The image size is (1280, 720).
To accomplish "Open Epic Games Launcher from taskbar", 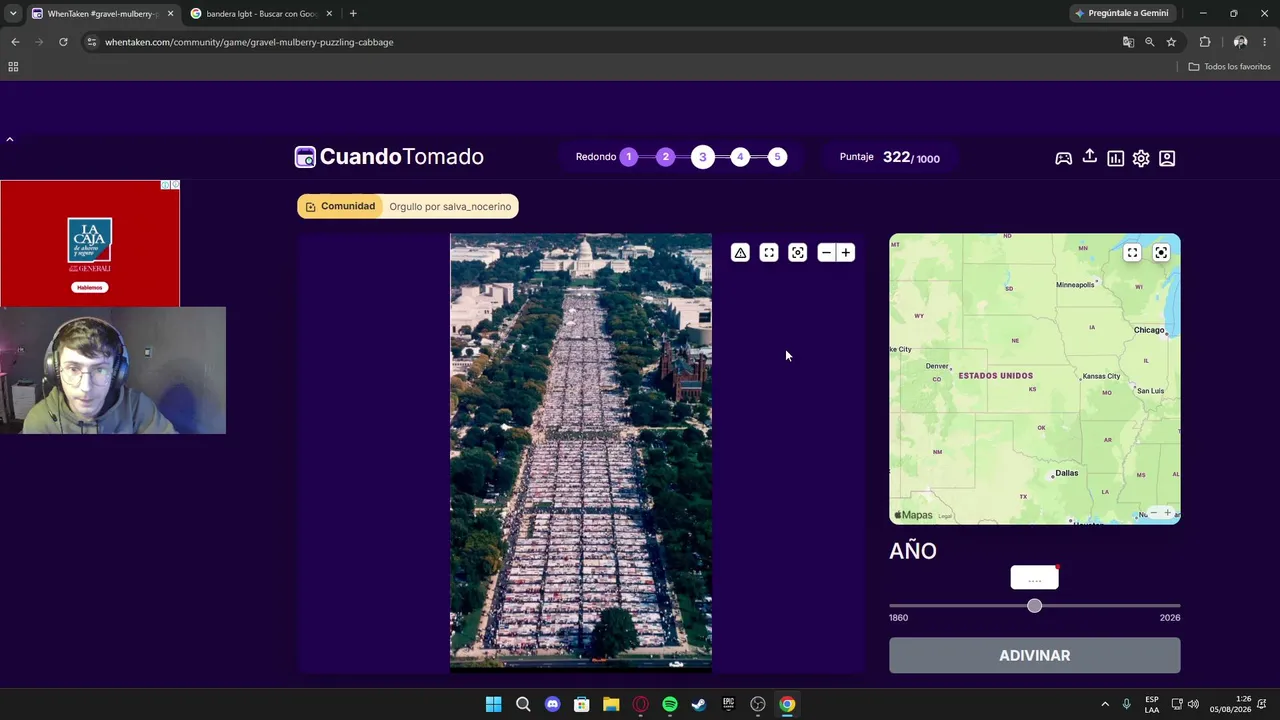I will click(729, 704).
